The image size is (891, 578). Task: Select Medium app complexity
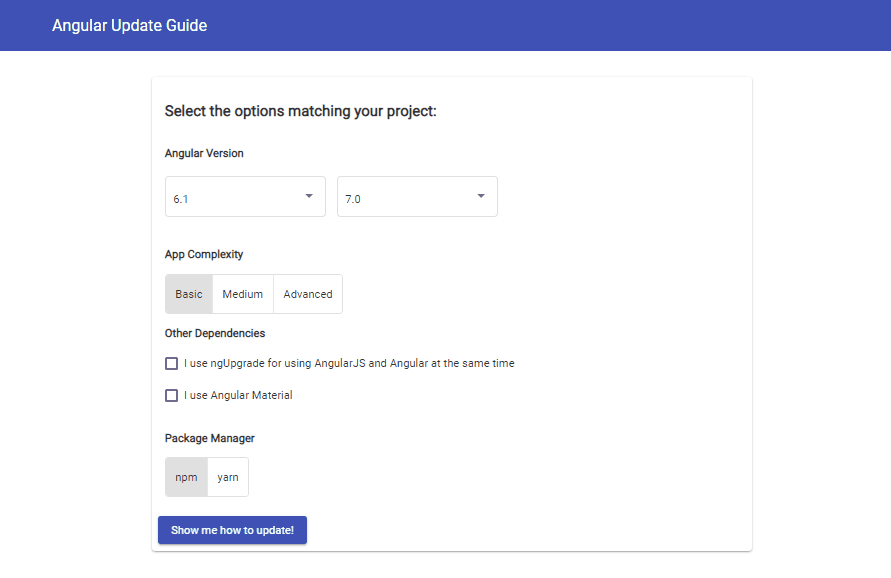click(243, 294)
